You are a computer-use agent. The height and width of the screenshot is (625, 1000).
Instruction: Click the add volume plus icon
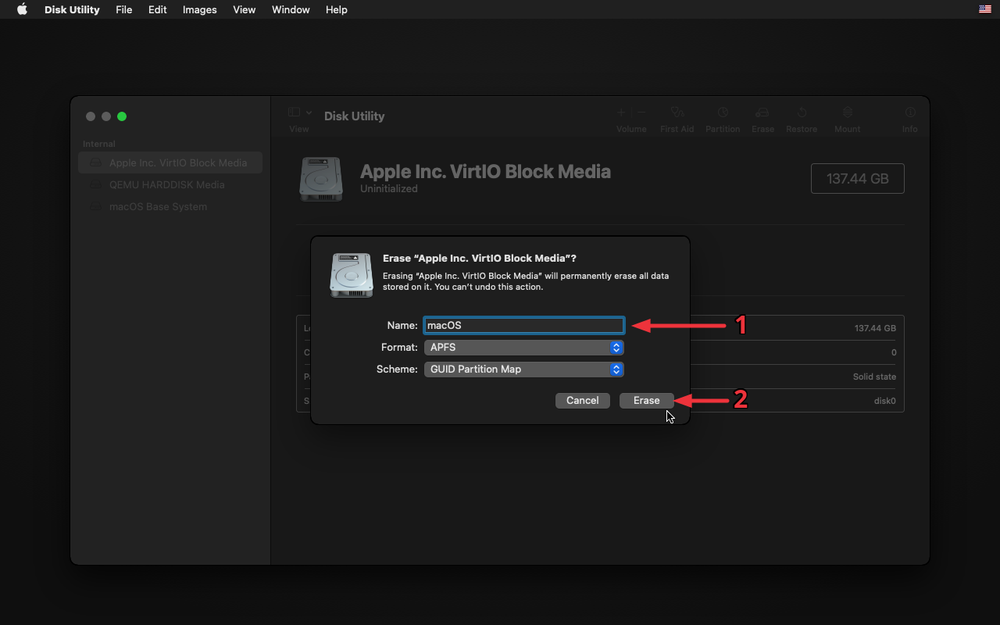pos(621,113)
